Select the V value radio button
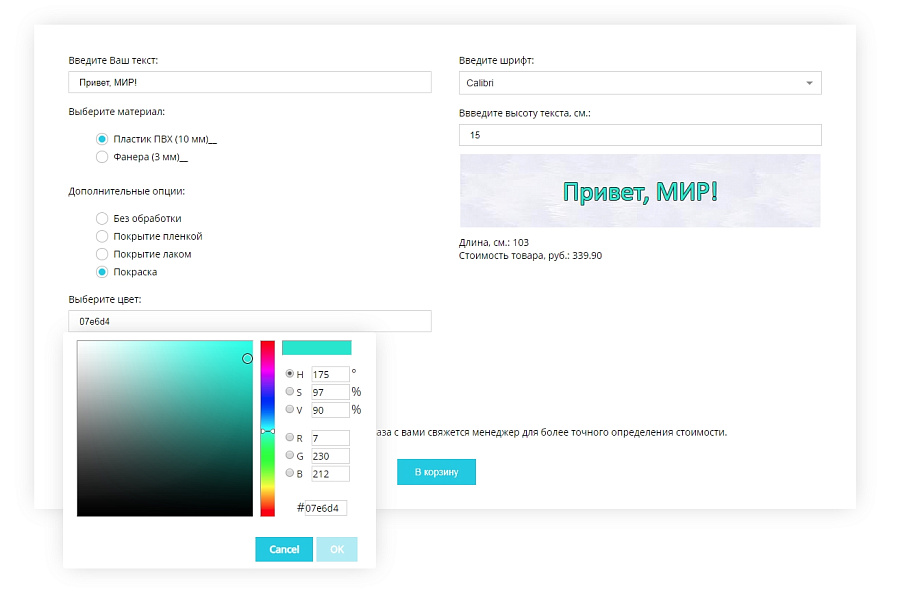Image resolution: width=900 pixels, height=600 pixels. click(x=290, y=410)
